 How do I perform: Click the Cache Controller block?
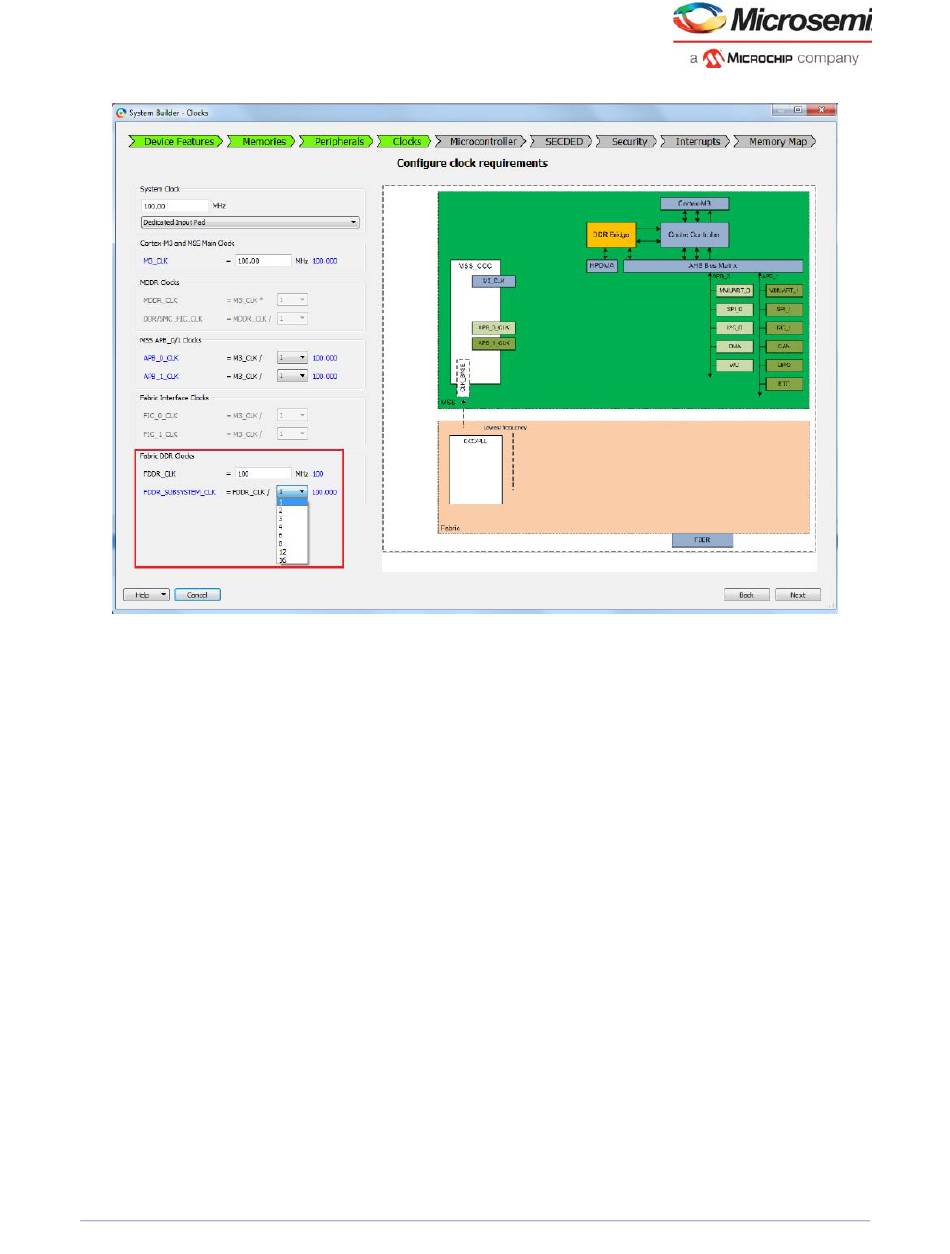coord(695,234)
